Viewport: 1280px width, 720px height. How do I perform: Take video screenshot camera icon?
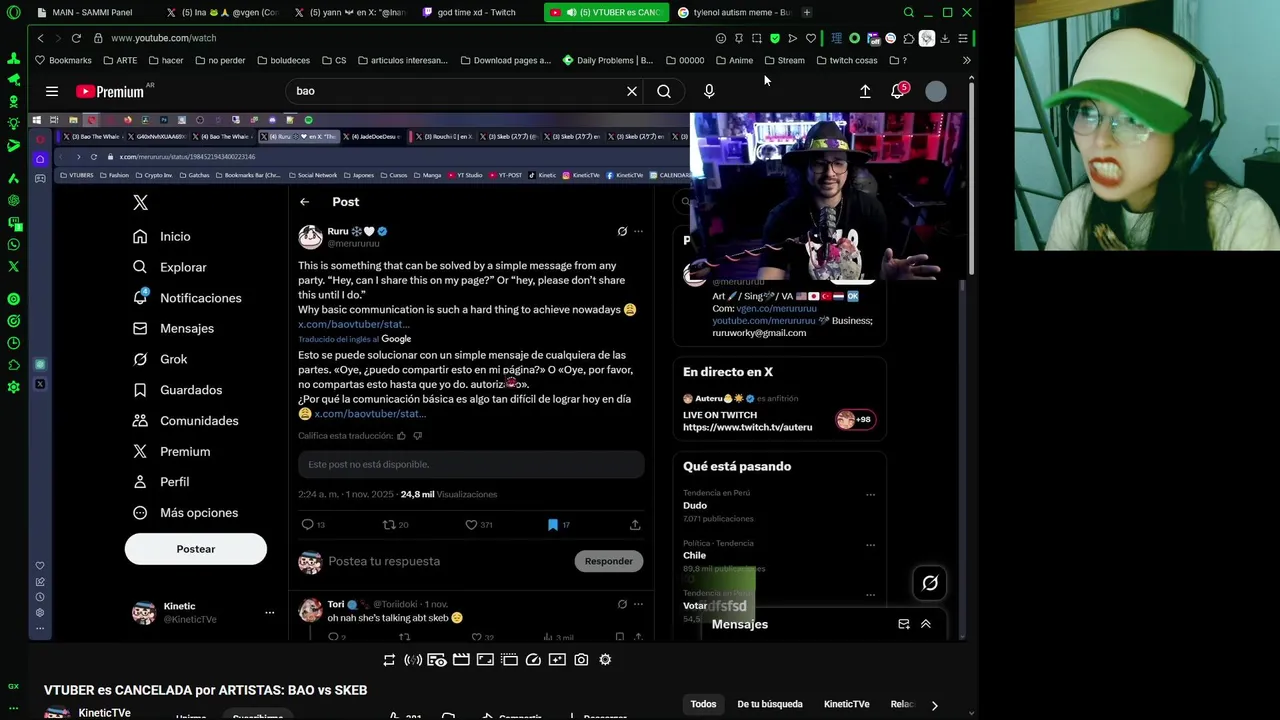click(581, 660)
